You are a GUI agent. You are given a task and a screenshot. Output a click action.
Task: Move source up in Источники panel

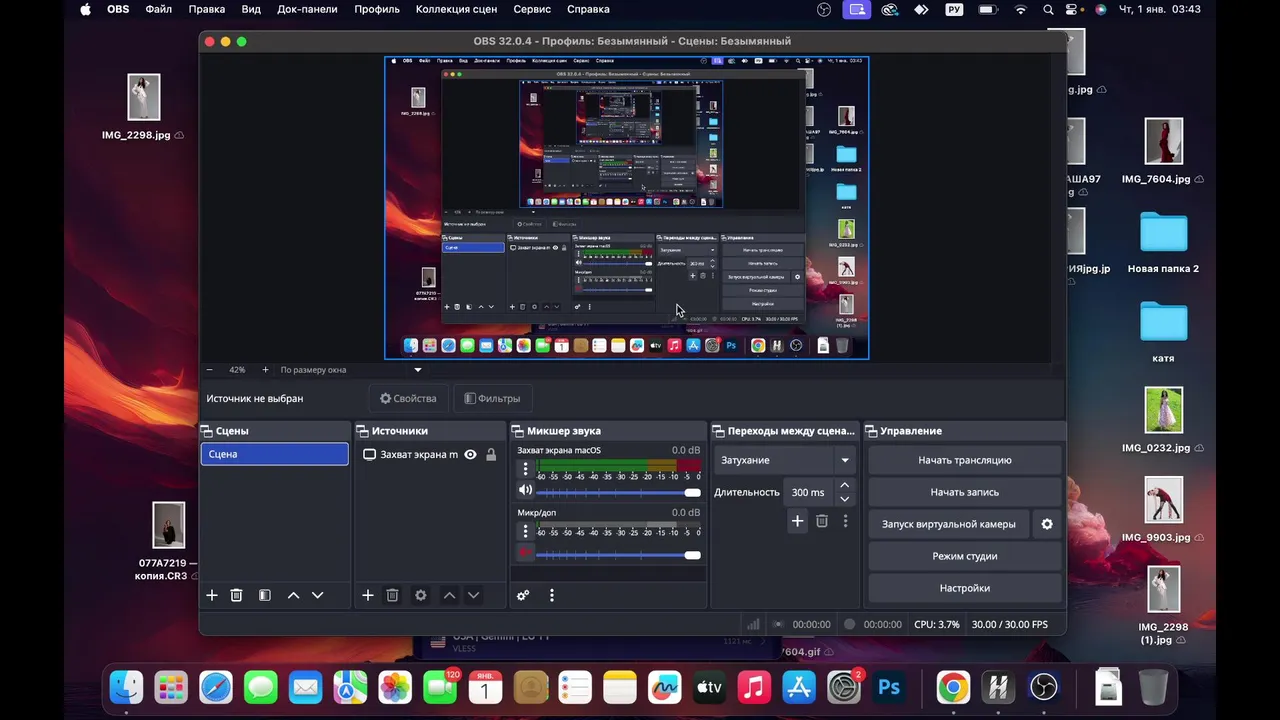(x=449, y=595)
